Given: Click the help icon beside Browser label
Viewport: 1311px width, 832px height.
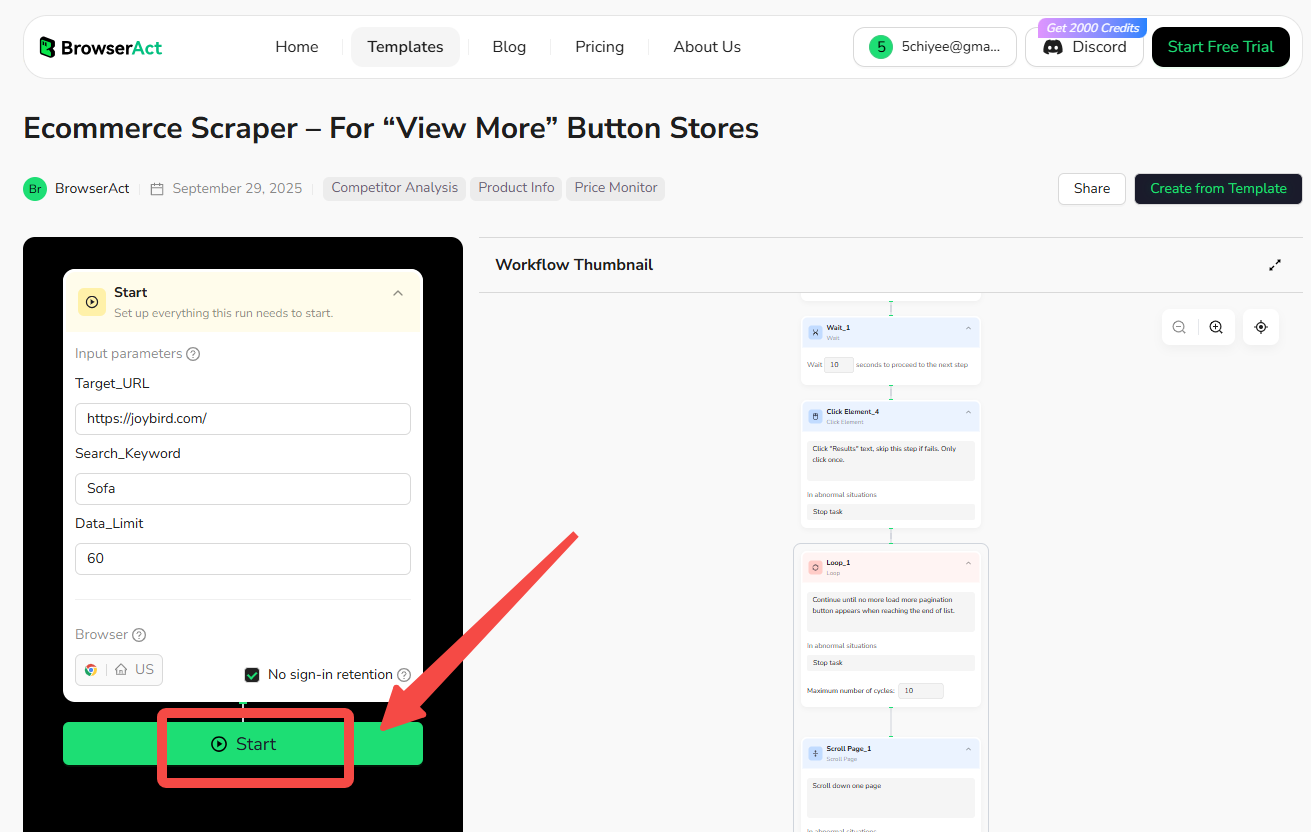Looking at the screenshot, I should point(139,635).
